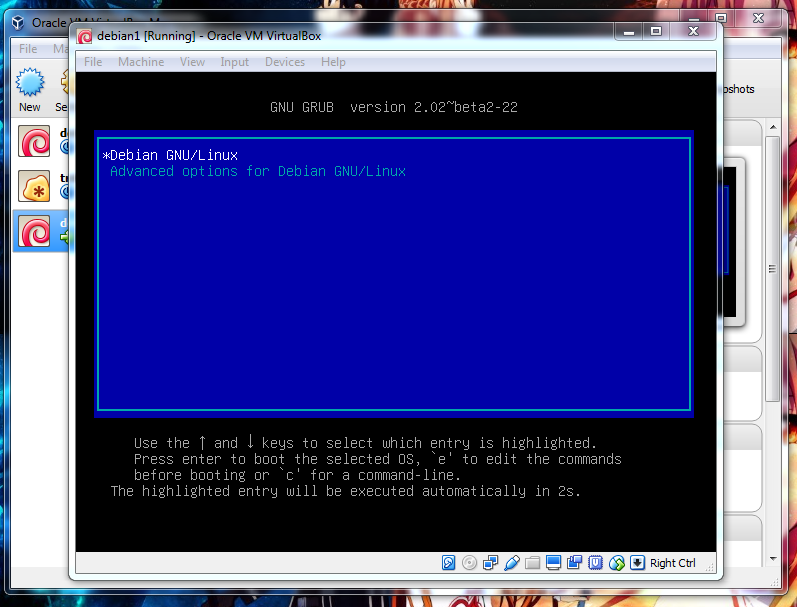This screenshot has width=797, height=607.
Task: Maximize the VirtualBox Manager window
Action: coord(721,18)
